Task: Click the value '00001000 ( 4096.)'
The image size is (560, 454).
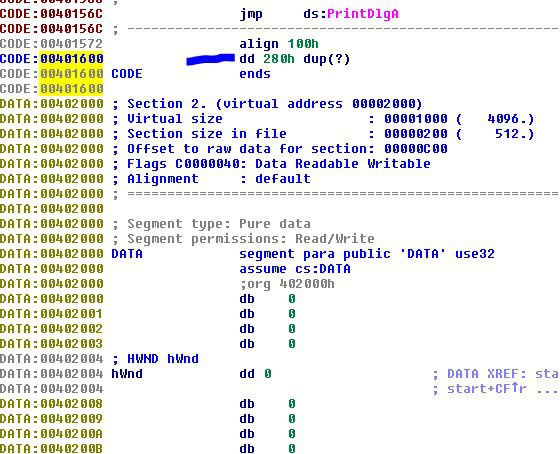Action: (459, 119)
